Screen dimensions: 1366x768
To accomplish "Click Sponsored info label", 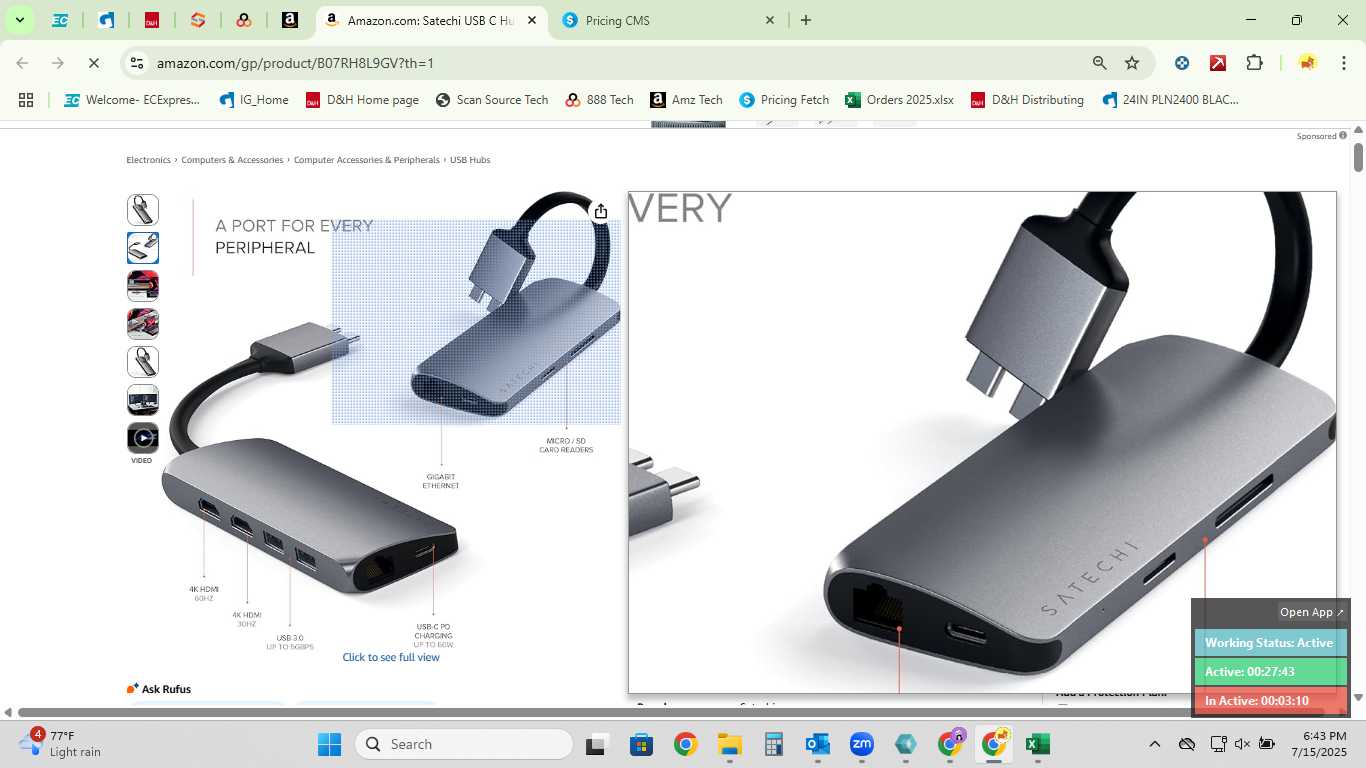I will tap(1321, 136).
